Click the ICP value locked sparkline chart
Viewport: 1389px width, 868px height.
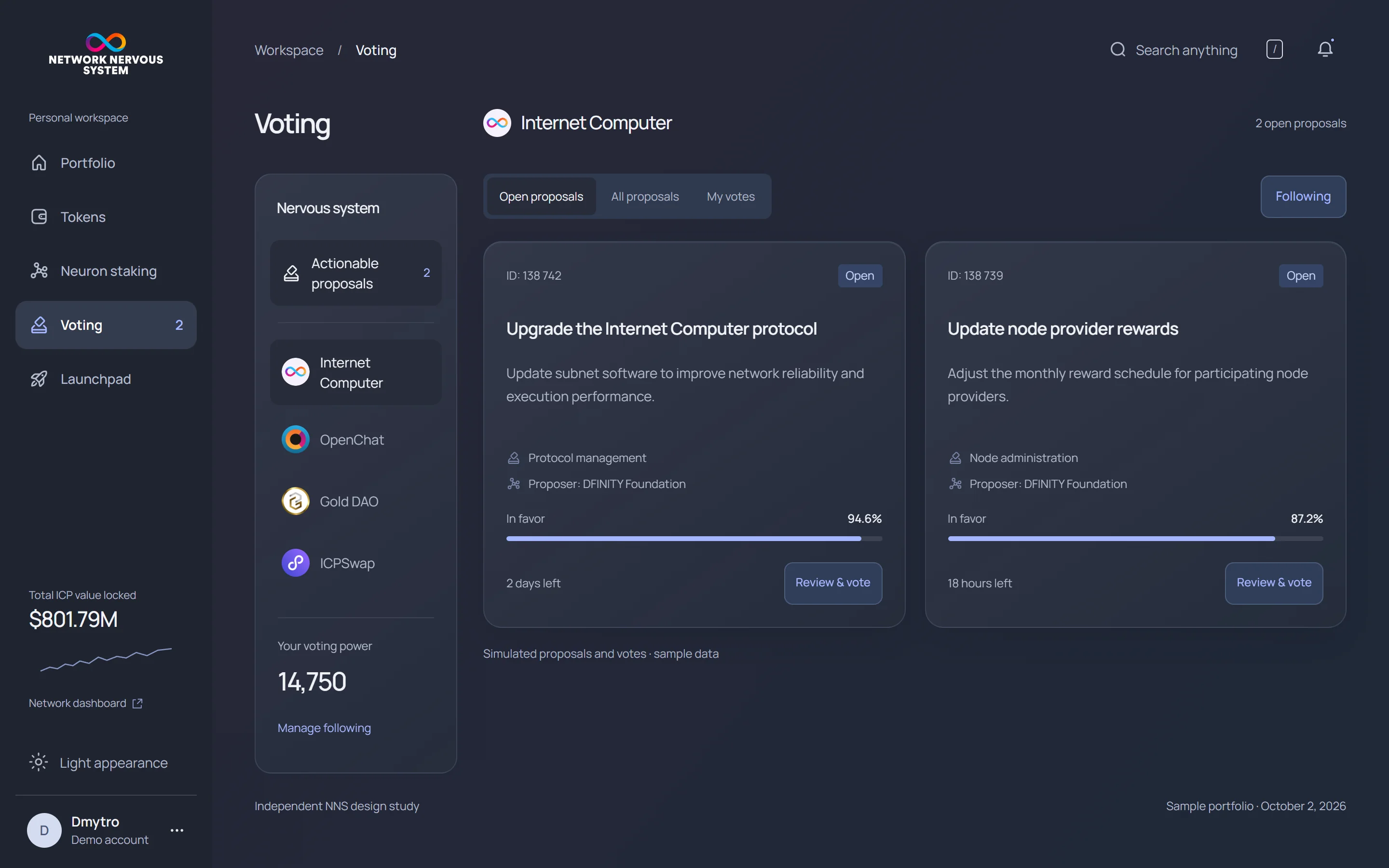tap(106, 659)
